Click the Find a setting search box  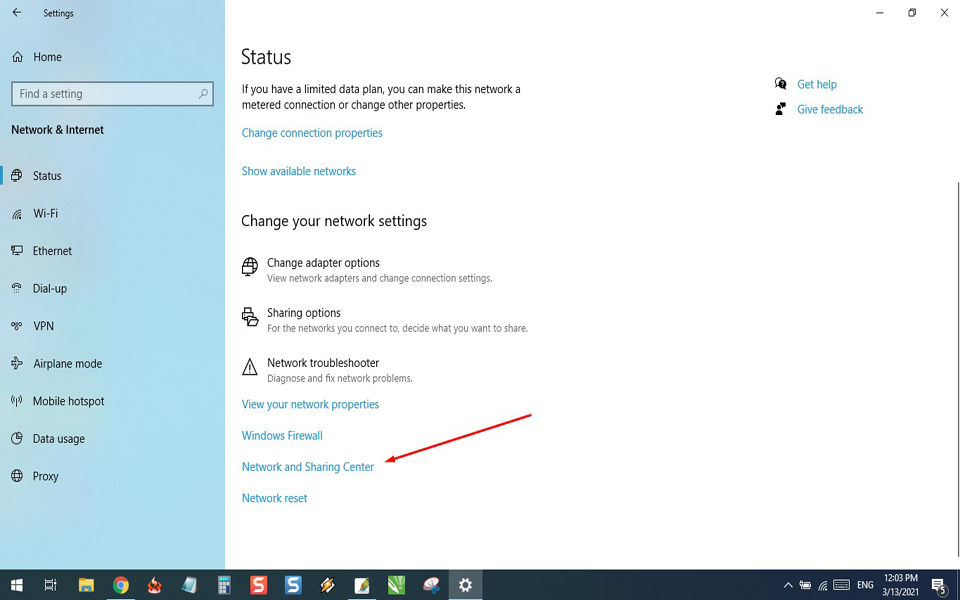112,94
